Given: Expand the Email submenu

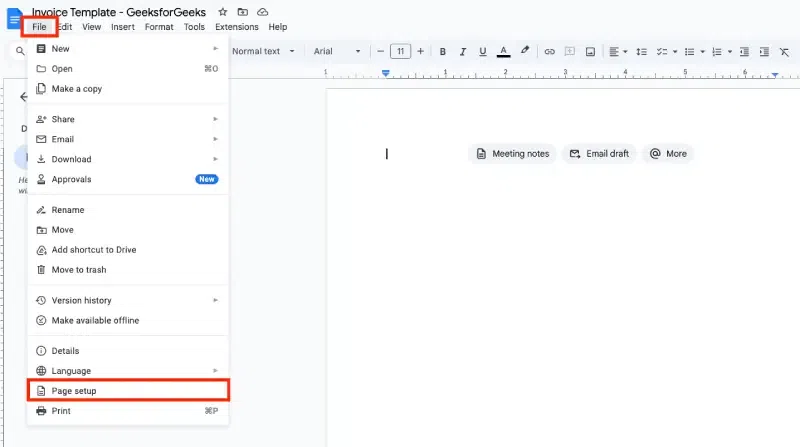Looking at the screenshot, I should point(128,139).
